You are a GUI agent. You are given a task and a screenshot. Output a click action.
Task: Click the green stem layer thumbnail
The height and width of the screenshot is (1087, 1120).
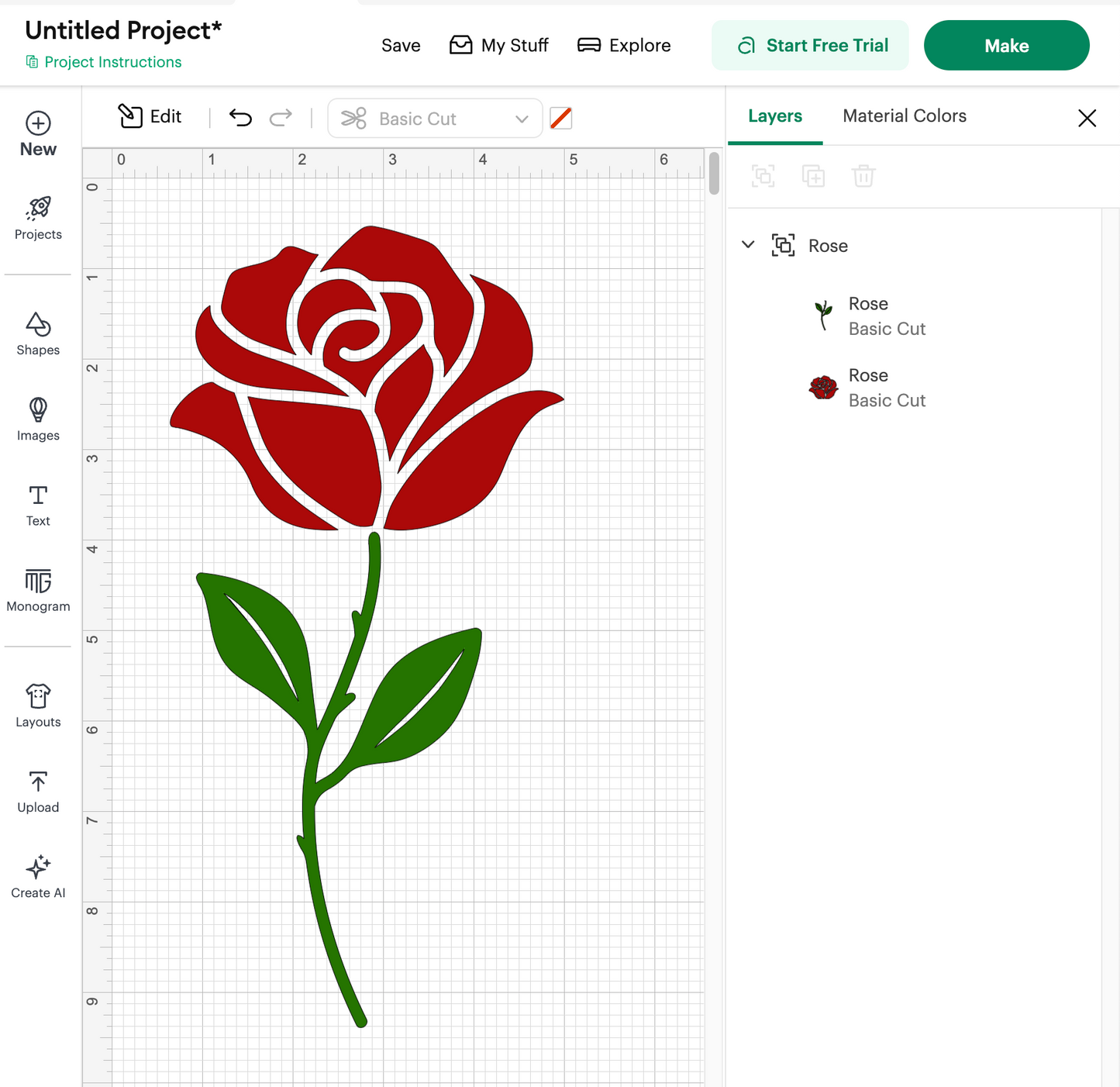[x=823, y=316]
